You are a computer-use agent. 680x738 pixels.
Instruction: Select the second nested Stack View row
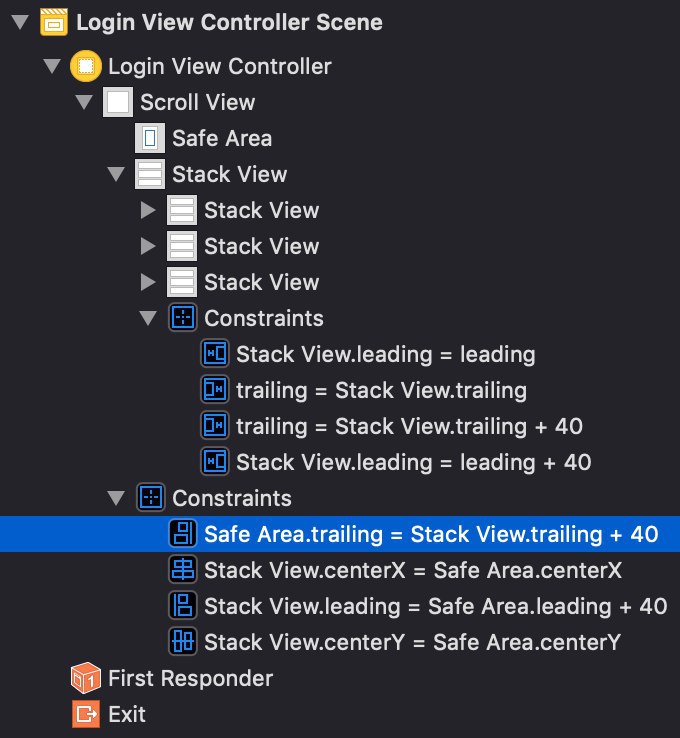(261, 246)
